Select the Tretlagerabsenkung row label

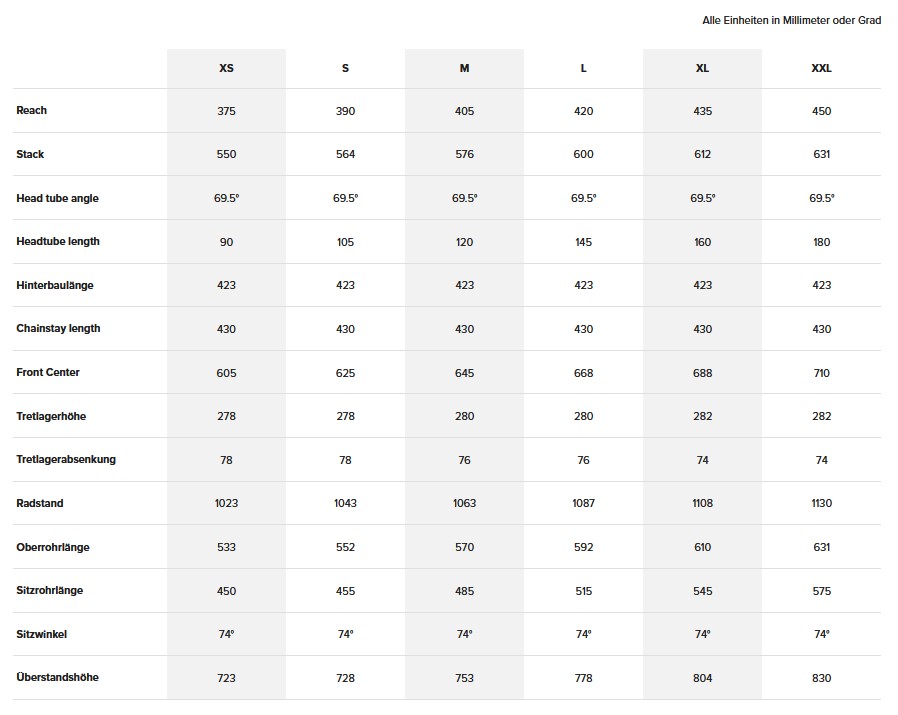66,459
